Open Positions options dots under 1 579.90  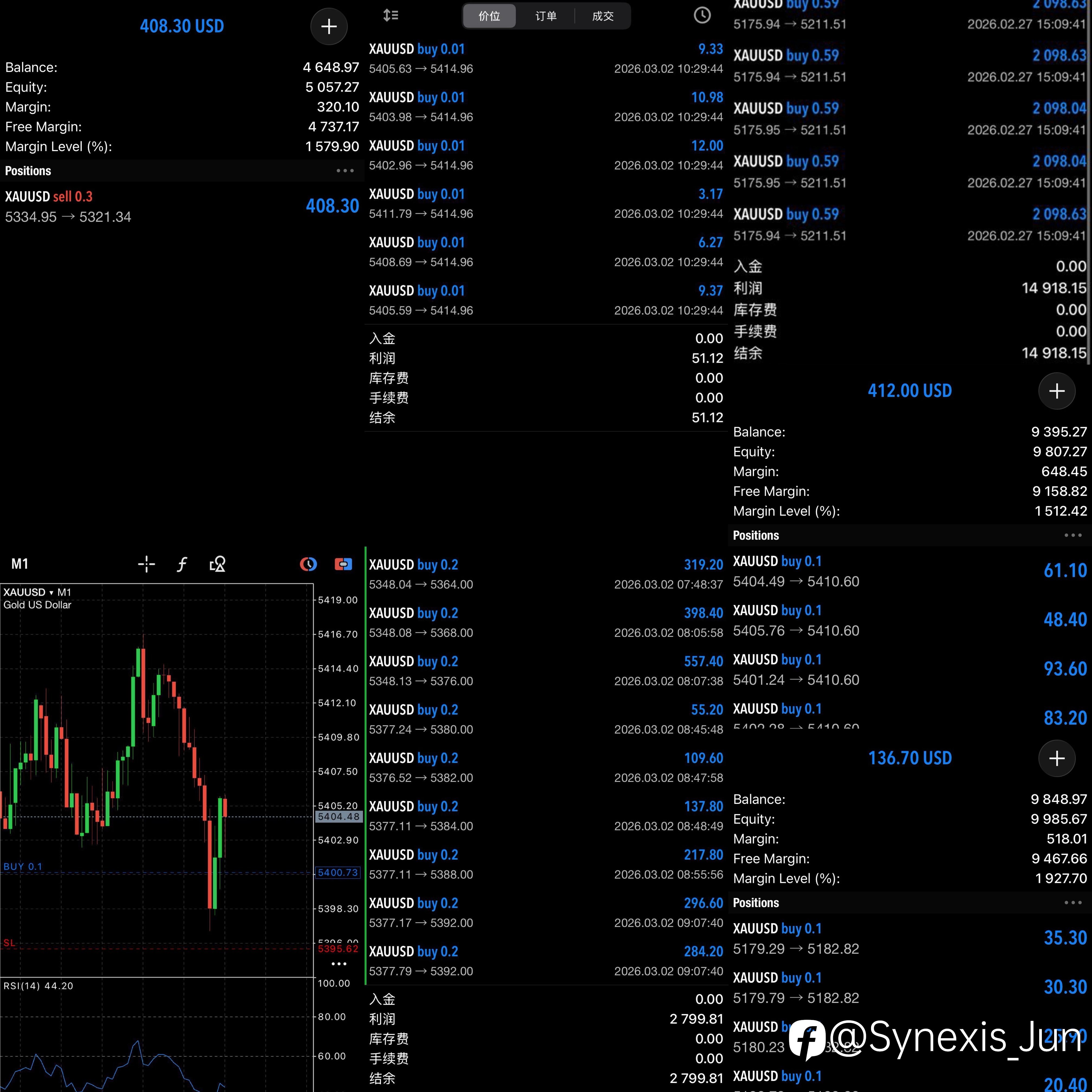coord(345,171)
